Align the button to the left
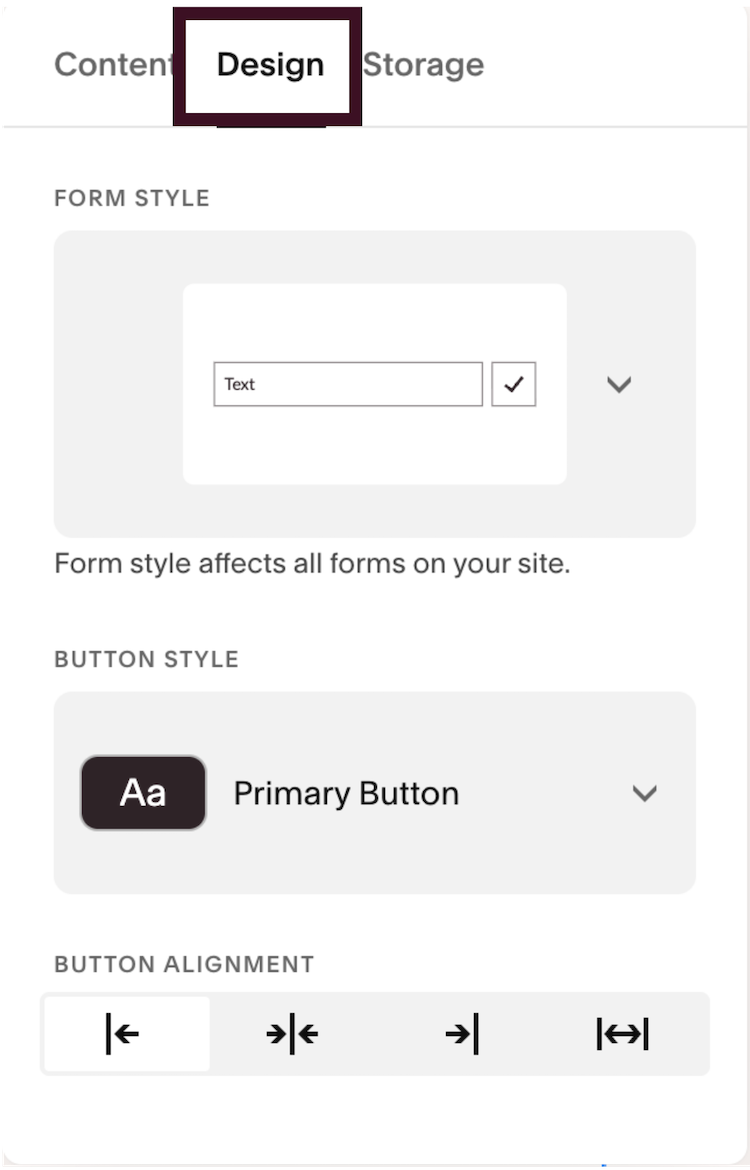This screenshot has width=750, height=1170. pyautogui.click(x=127, y=1033)
